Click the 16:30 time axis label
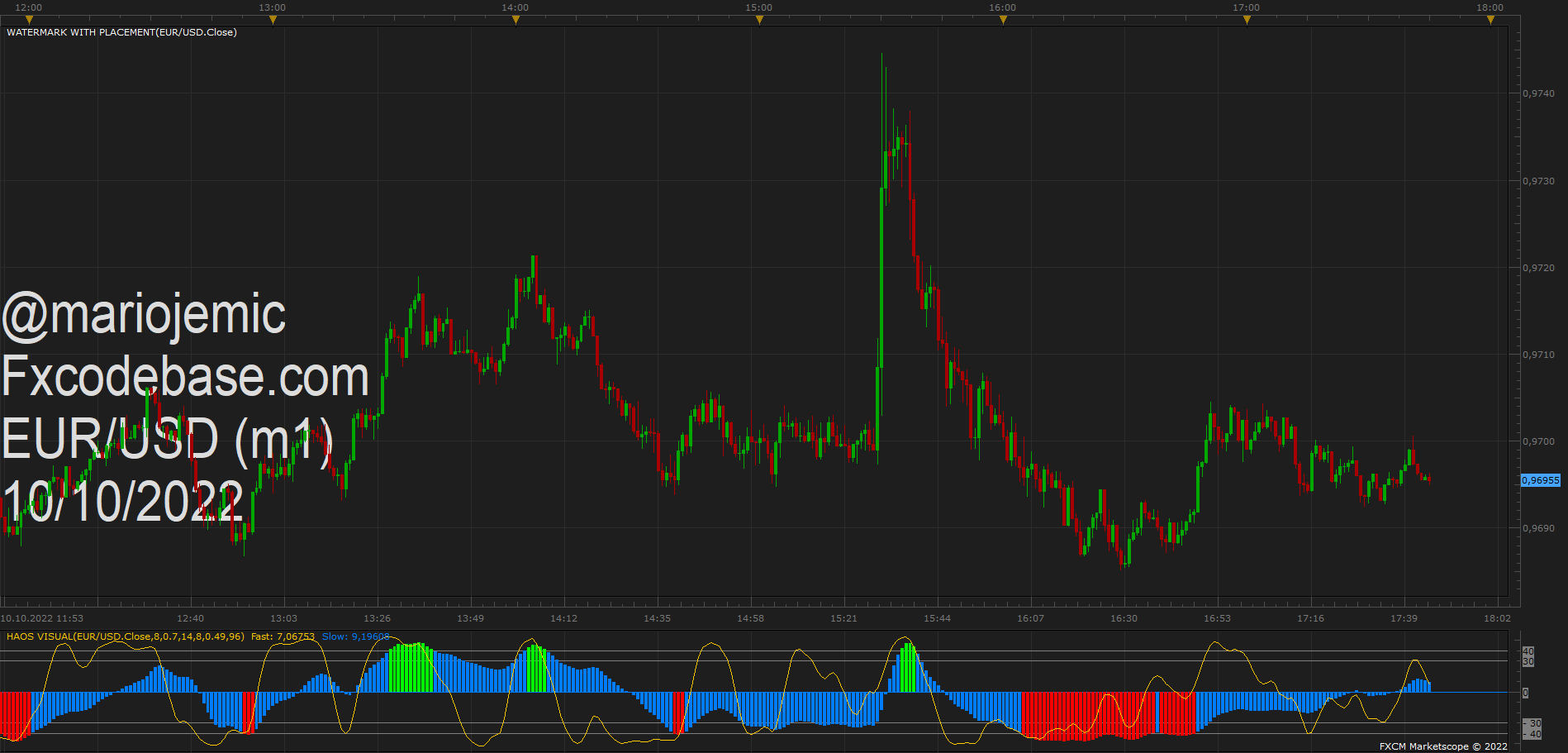The width and height of the screenshot is (1568, 753). pos(1124,618)
